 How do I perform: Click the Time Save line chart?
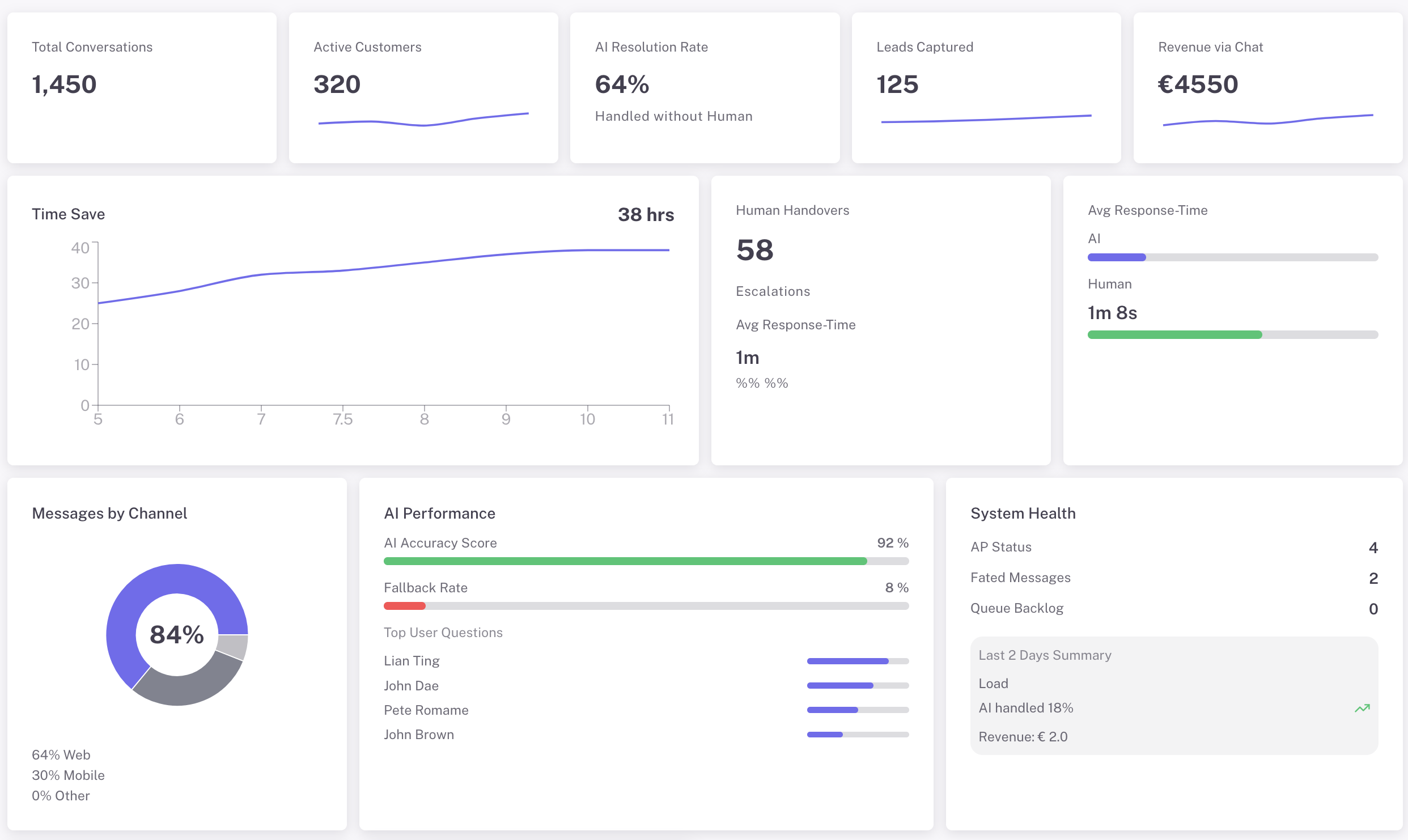(x=383, y=323)
